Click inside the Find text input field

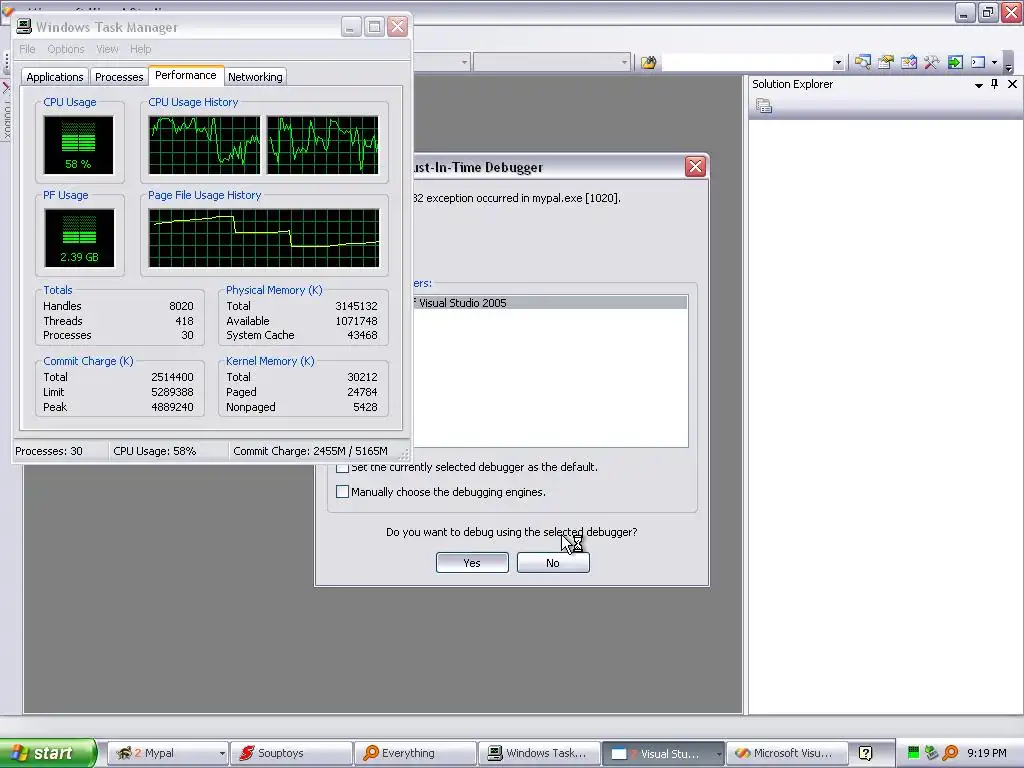(747, 63)
